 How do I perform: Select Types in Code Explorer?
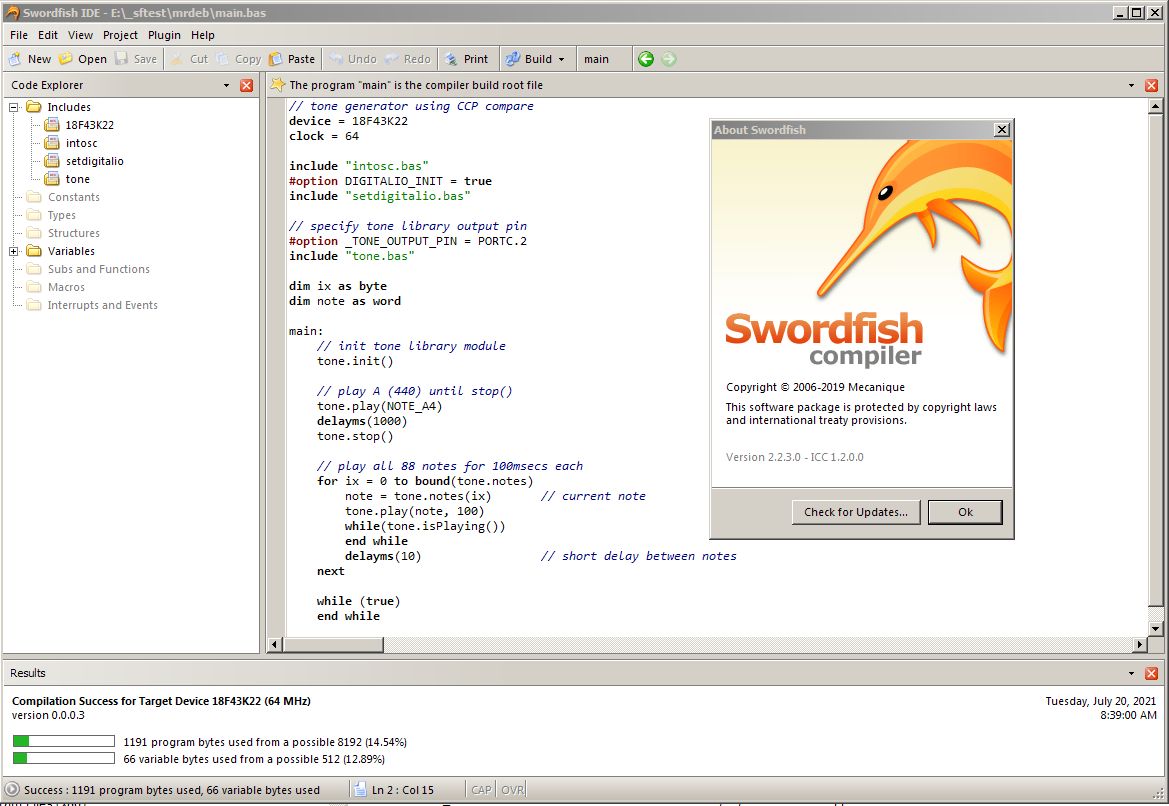point(62,215)
